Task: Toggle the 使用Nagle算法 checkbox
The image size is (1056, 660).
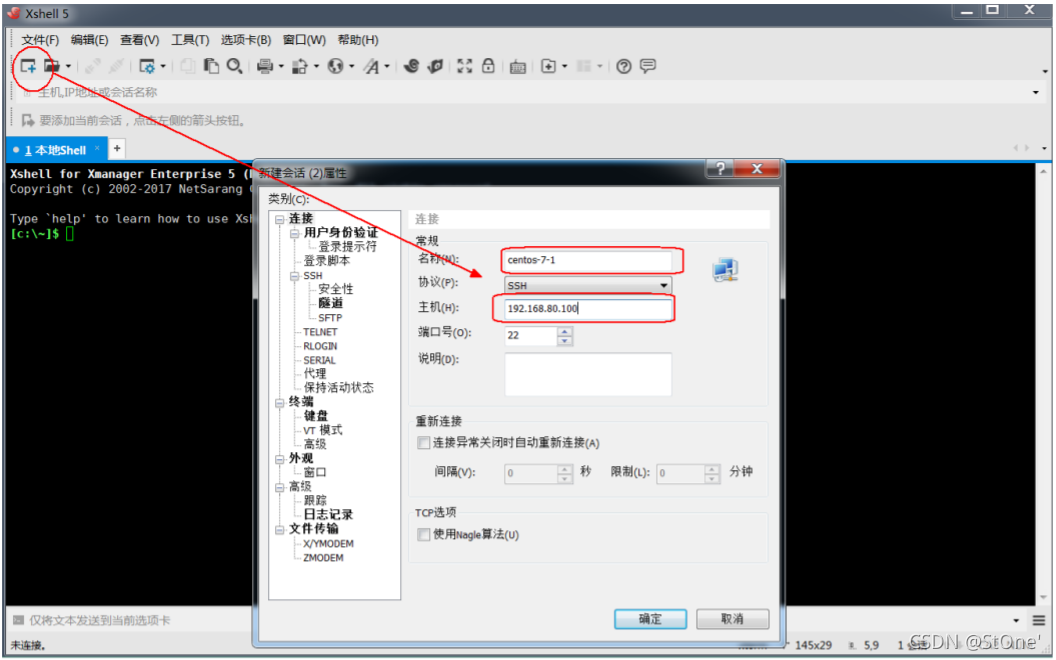Action: (x=424, y=535)
